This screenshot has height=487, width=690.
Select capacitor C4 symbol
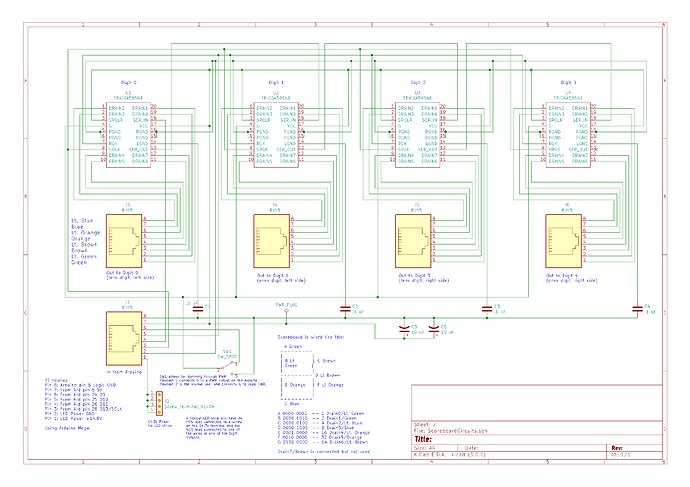637,309
